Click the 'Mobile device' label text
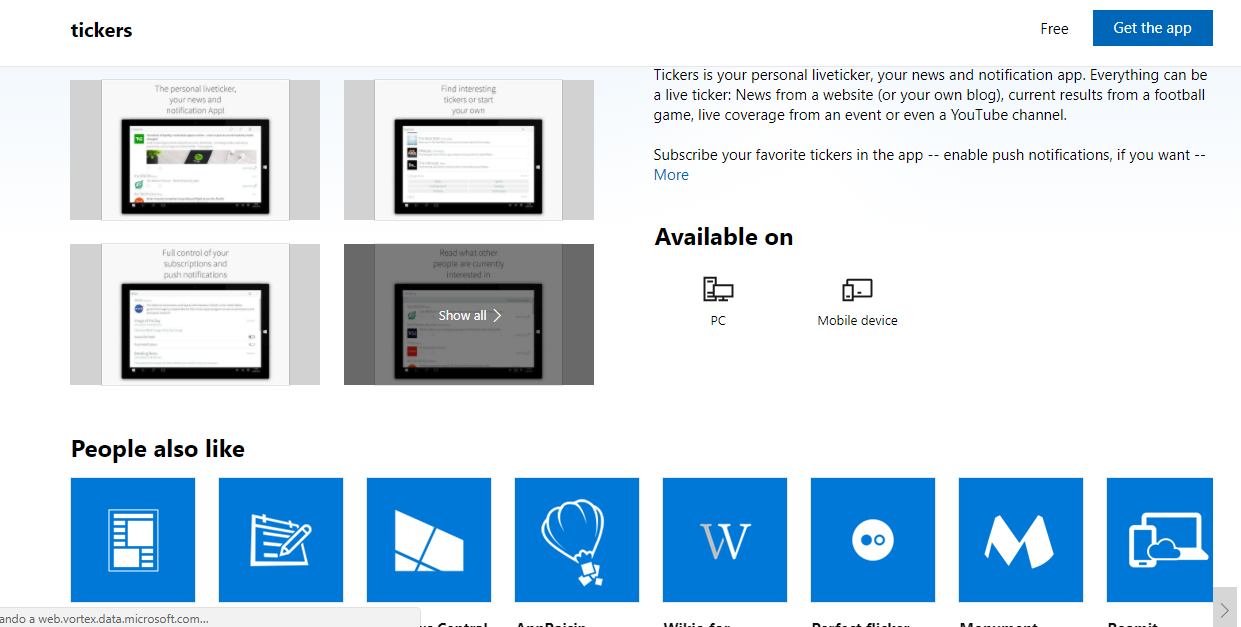 tap(857, 321)
